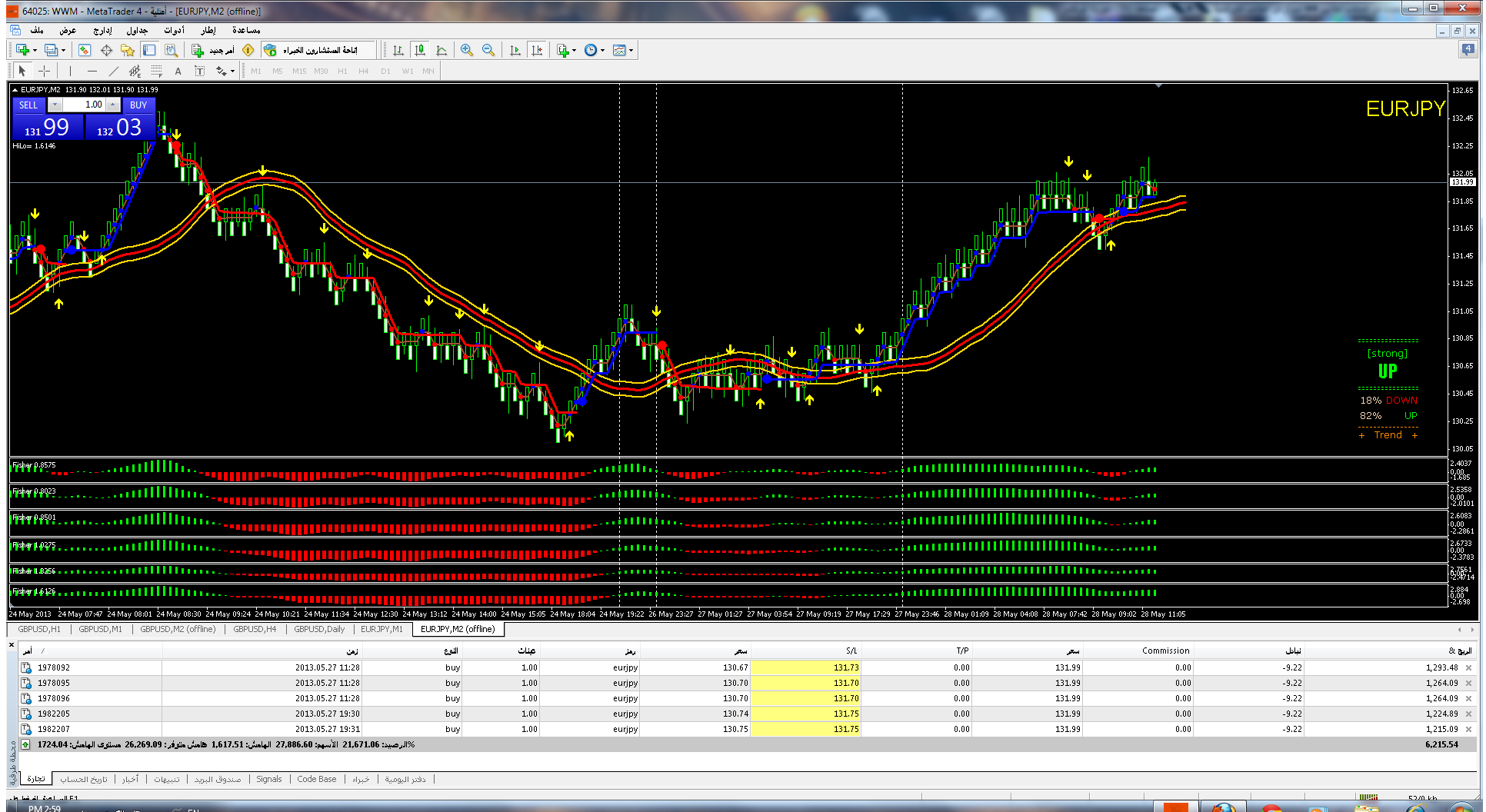Decrease lot volume with down arrow
Screen dimensions: 1486x812
[55, 105]
